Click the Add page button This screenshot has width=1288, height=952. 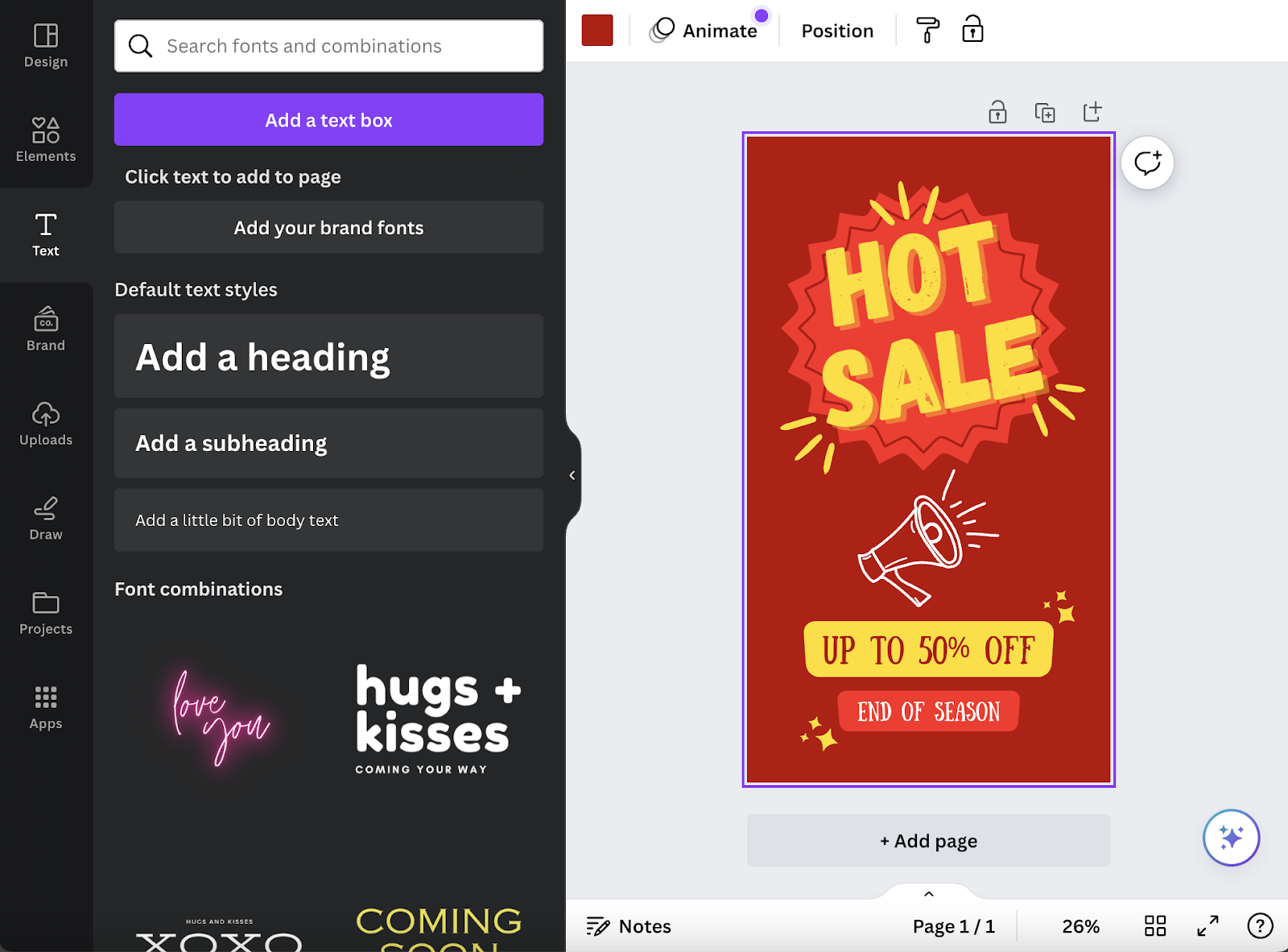point(927,840)
